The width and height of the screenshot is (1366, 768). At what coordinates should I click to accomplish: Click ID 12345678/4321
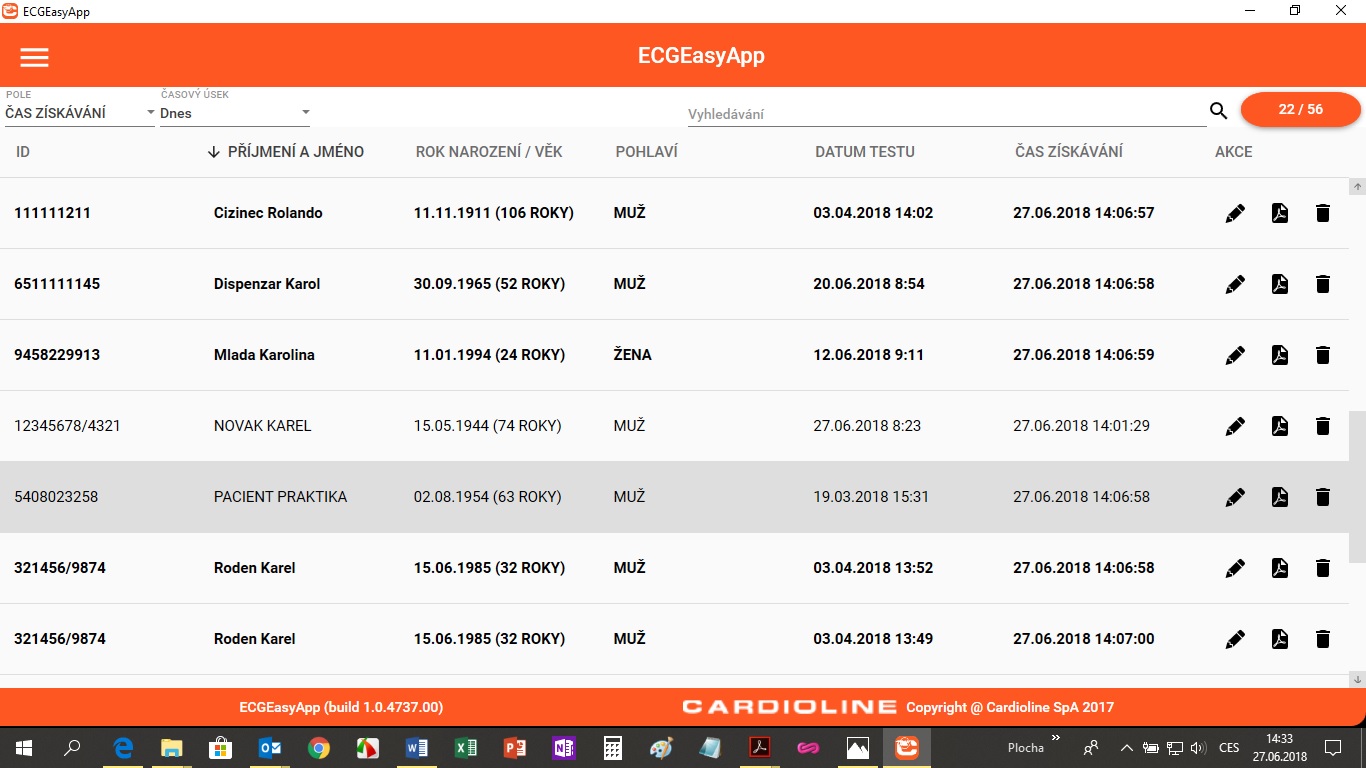pyautogui.click(x=67, y=426)
